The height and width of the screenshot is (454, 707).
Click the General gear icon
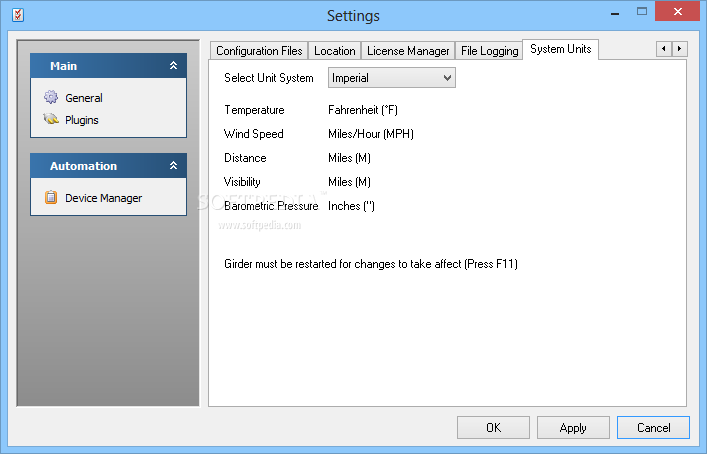51,97
